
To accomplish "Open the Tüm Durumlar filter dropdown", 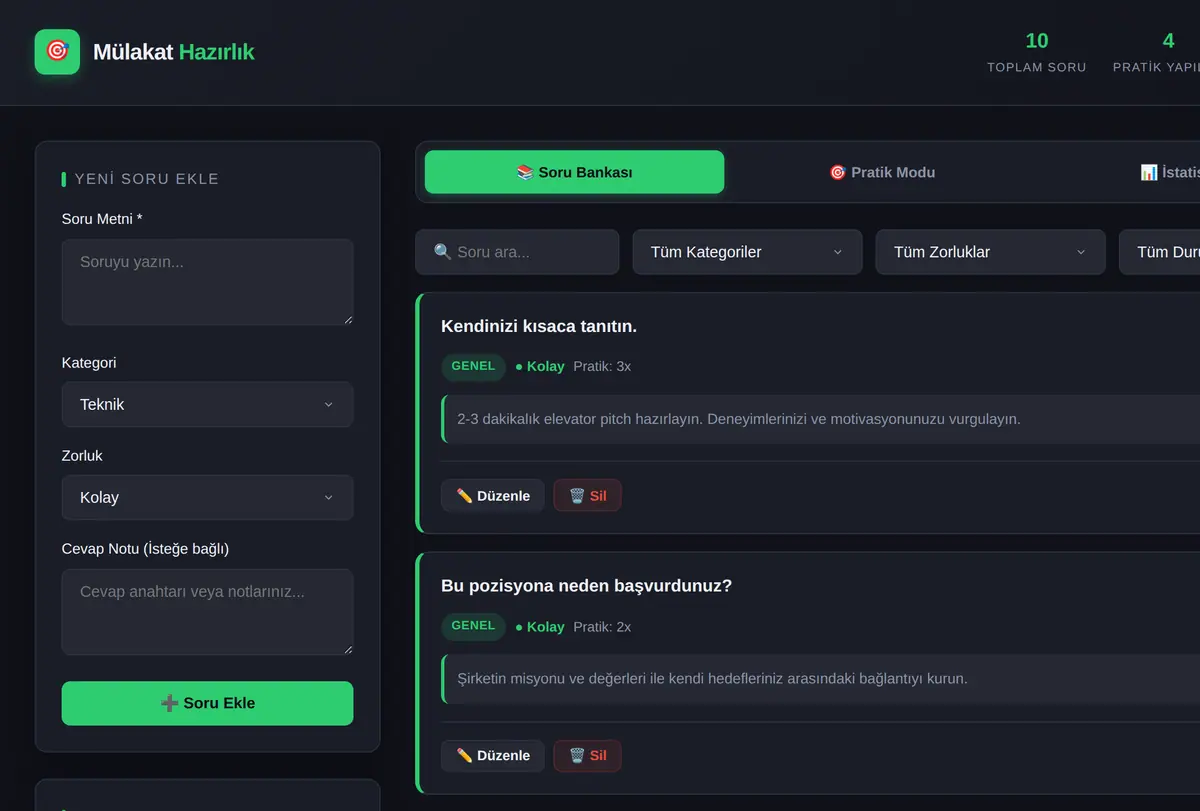I will click(1160, 252).
